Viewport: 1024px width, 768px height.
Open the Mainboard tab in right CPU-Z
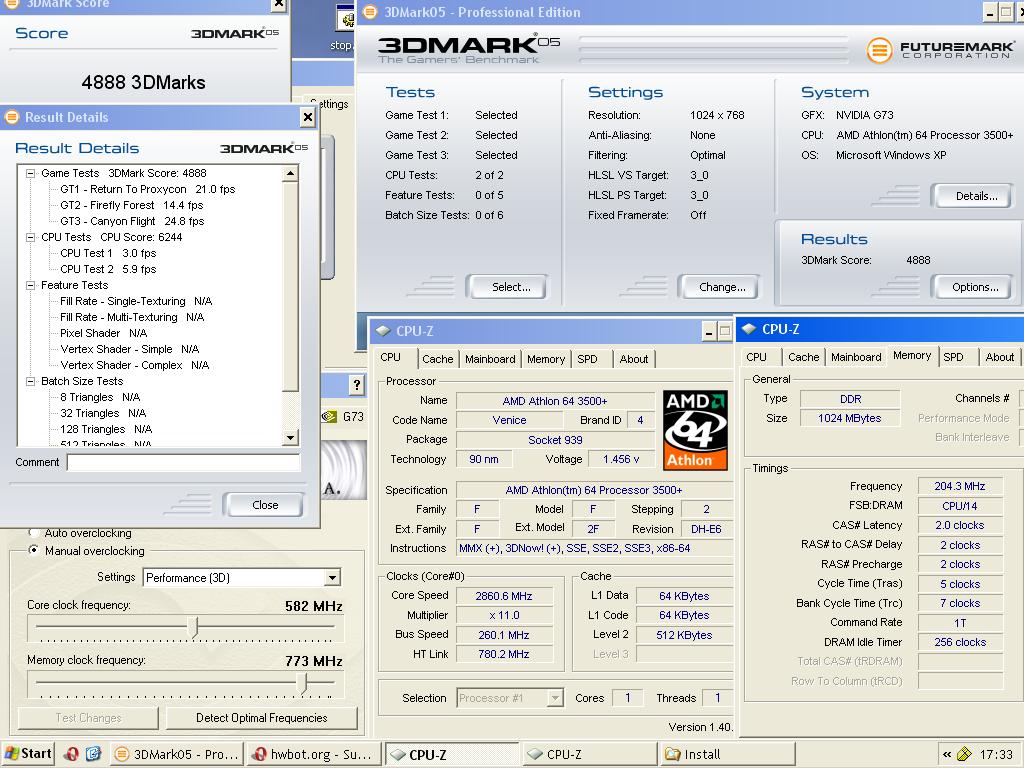(x=856, y=357)
